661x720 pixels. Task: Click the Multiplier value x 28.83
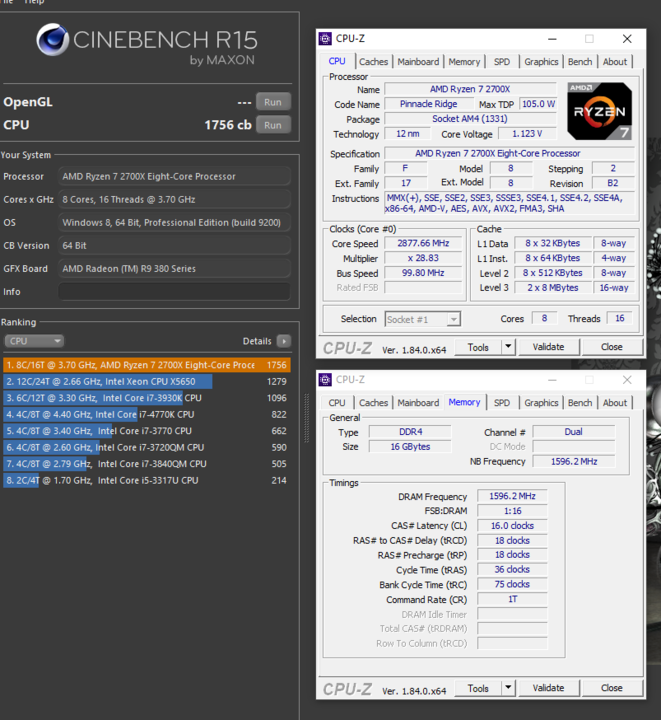tap(423, 258)
